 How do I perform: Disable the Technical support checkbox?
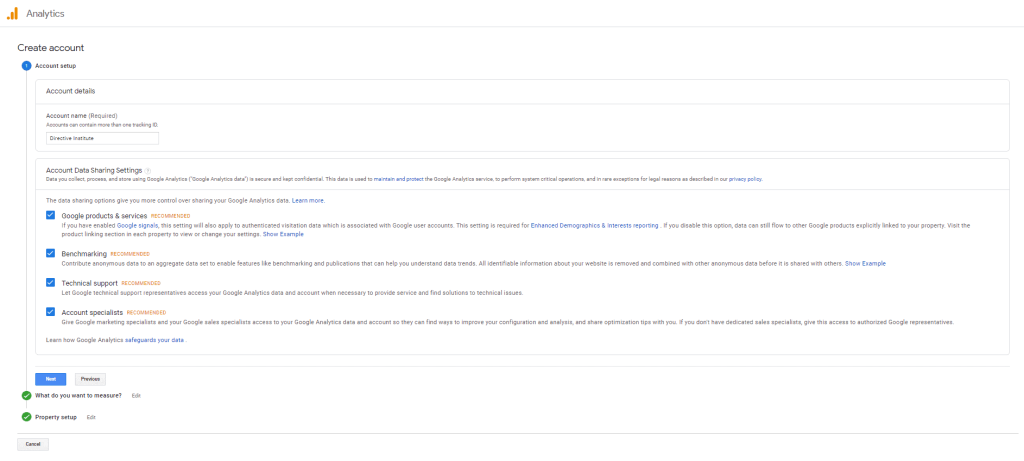point(50,283)
